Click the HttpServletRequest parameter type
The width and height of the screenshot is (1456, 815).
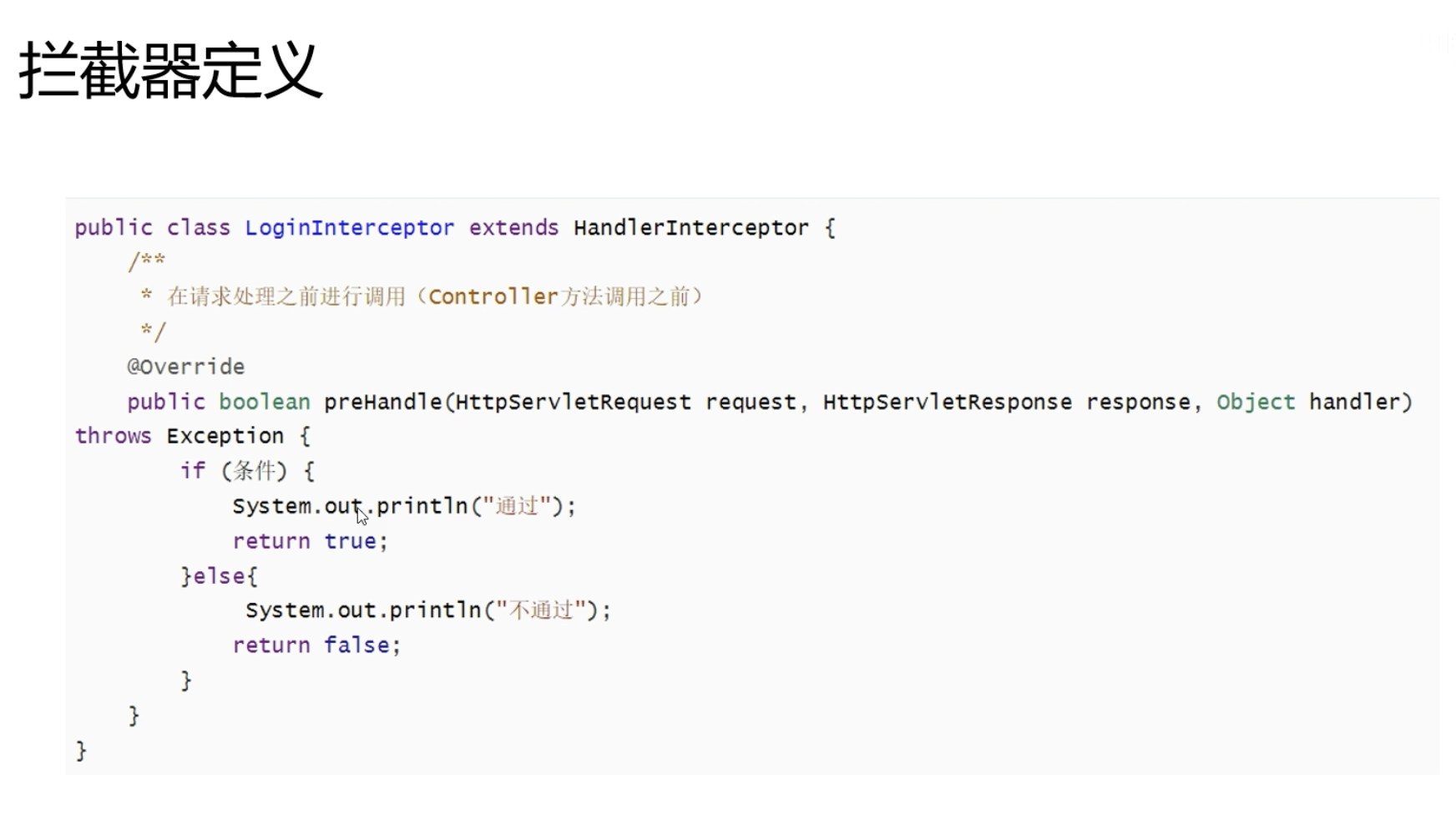(573, 402)
